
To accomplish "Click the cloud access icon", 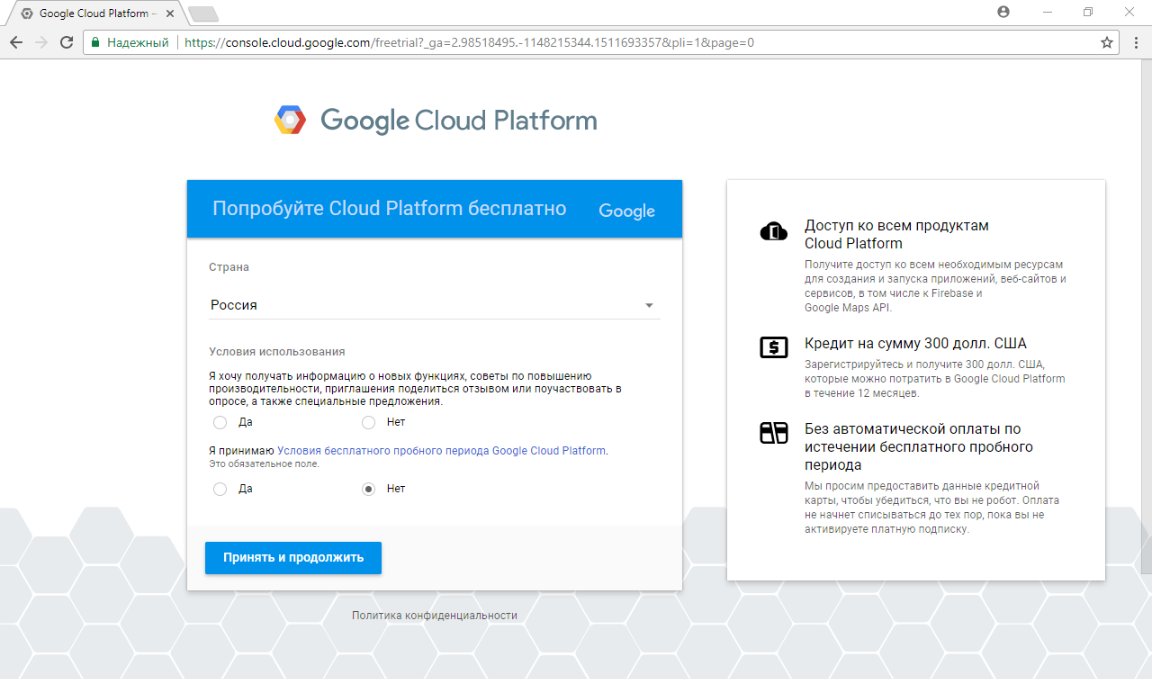I will coord(774,231).
